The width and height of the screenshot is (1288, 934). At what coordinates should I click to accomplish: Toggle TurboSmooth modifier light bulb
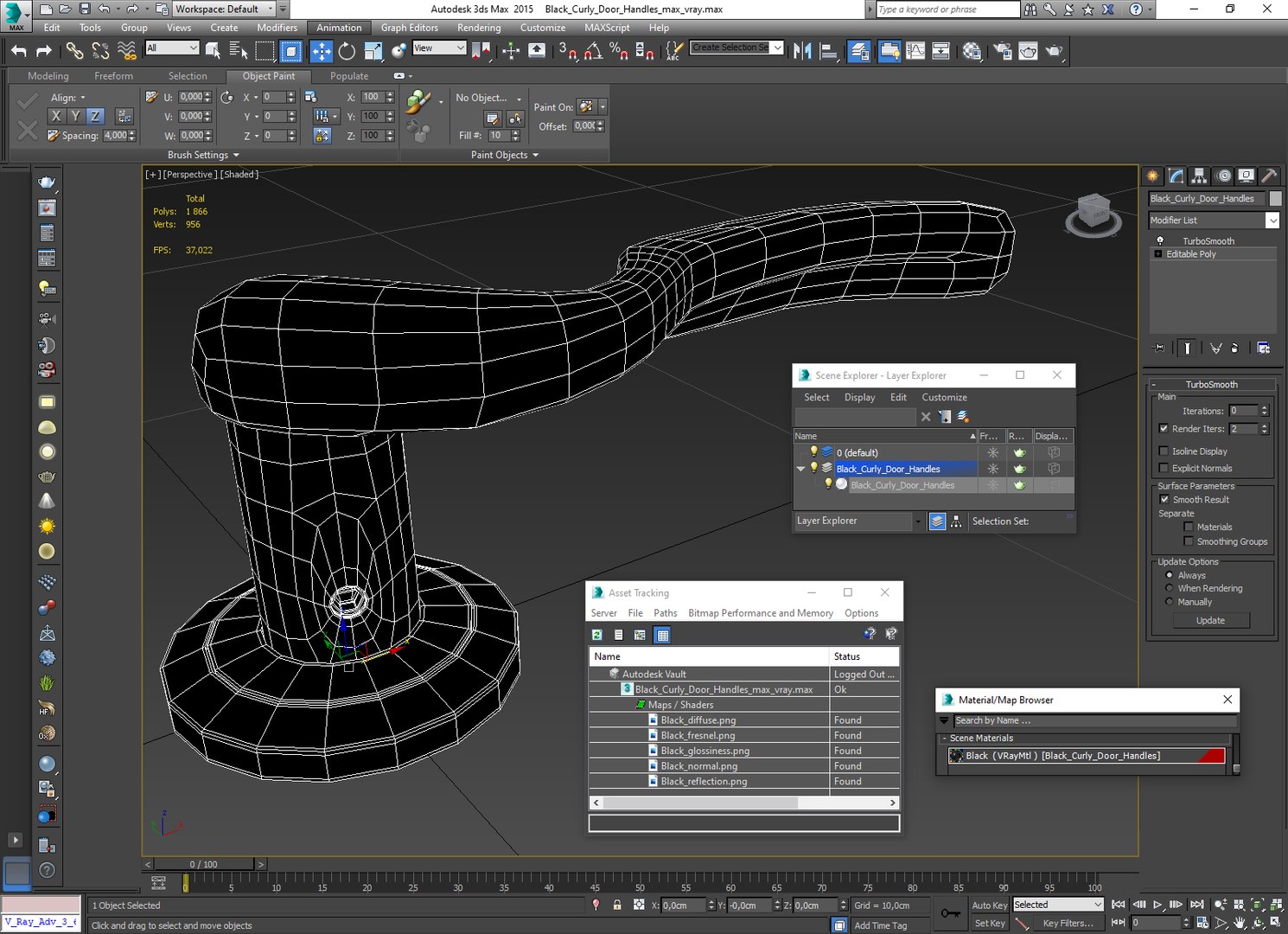click(x=1160, y=241)
